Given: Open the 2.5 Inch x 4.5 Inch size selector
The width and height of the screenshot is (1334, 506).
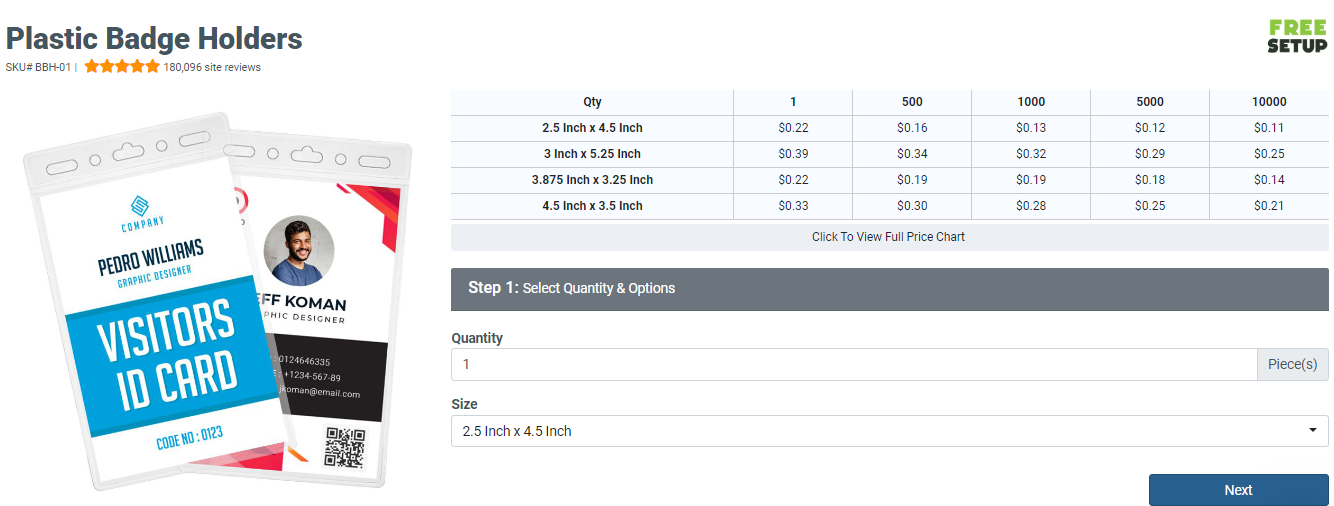Looking at the screenshot, I should 880,431.
